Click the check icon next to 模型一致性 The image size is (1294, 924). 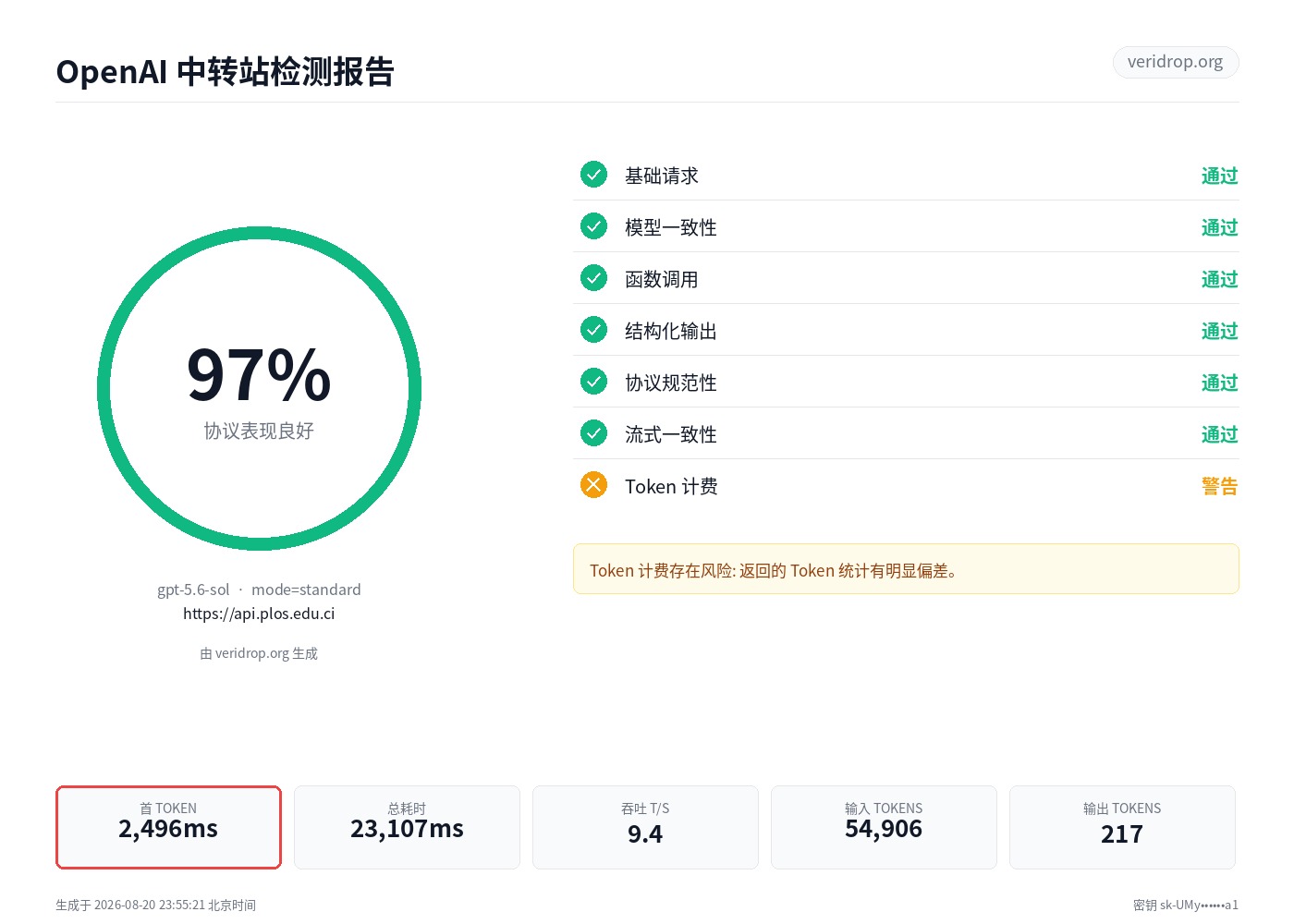593,226
